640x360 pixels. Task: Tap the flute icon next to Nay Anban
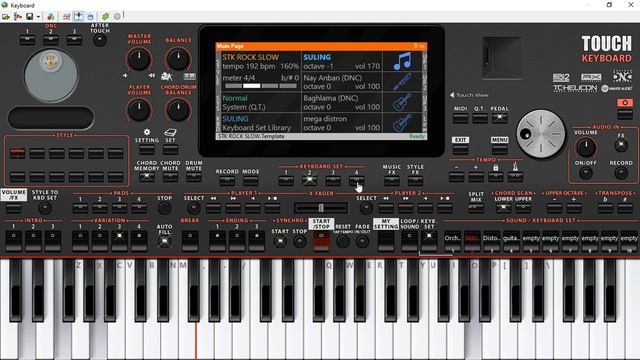[402, 82]
